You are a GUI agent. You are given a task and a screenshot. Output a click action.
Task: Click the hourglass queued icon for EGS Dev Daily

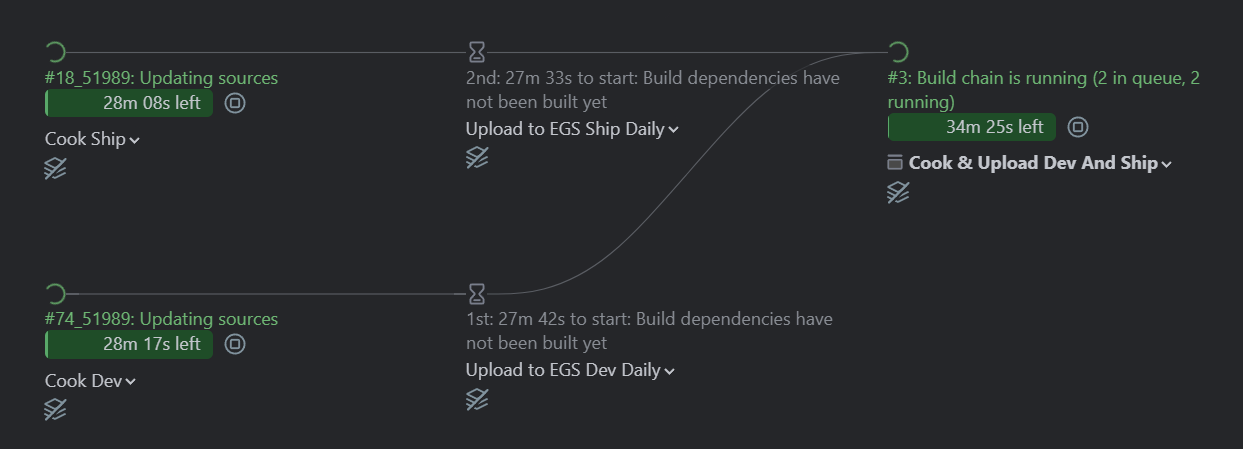click(x=477, y=293)
